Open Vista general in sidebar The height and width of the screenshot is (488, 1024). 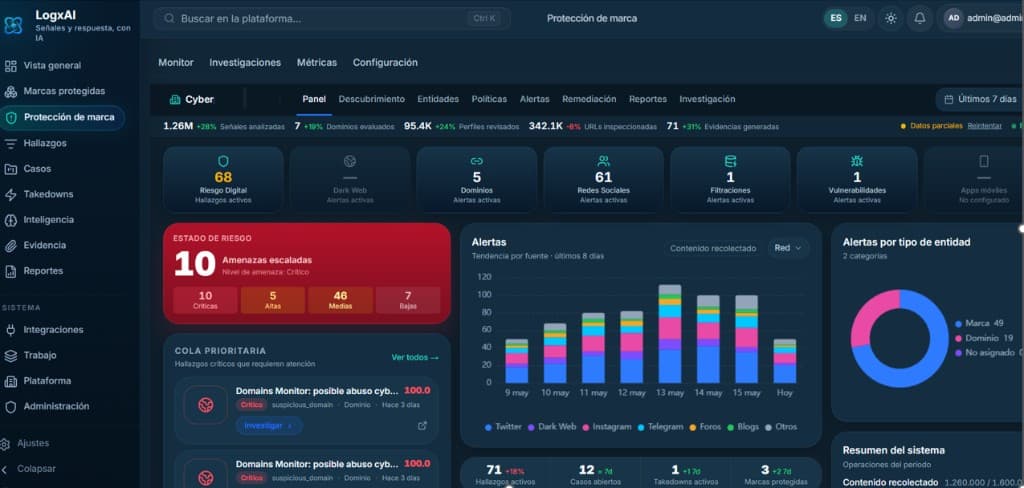coord(52,65)
